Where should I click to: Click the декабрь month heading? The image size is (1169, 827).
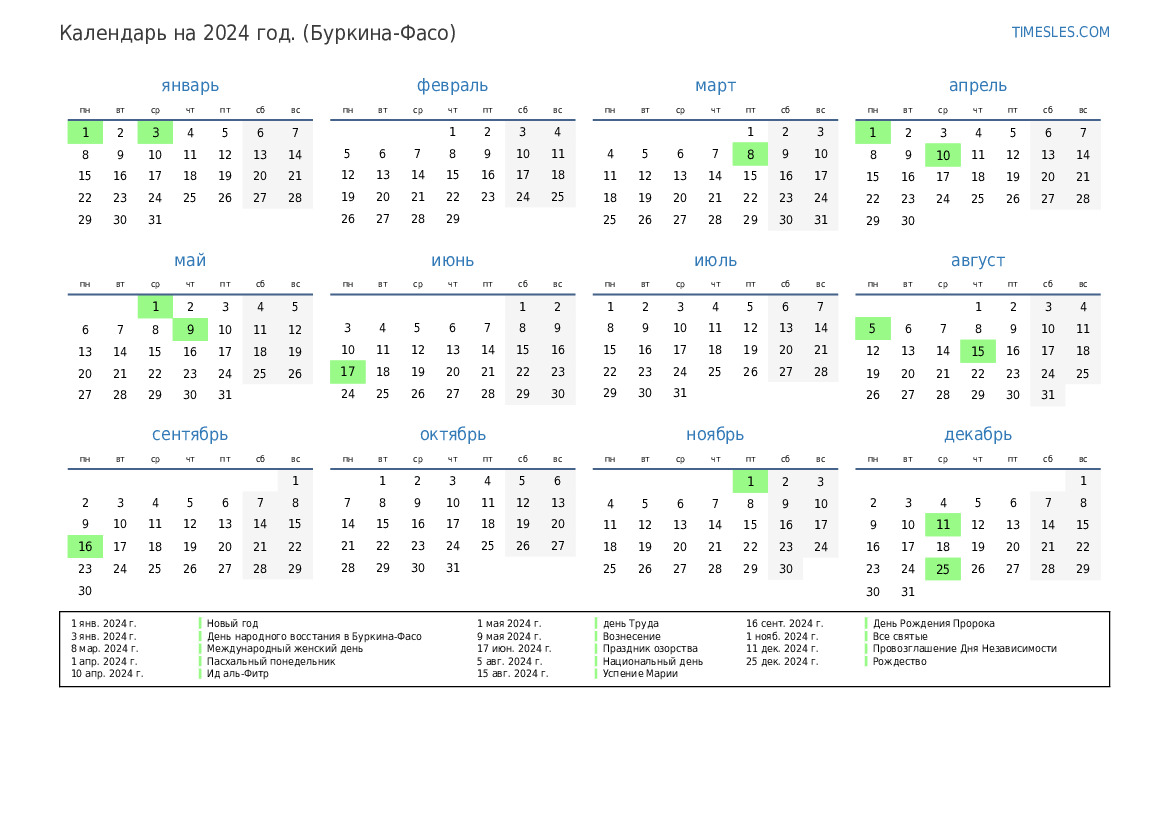tap(977, 434)
